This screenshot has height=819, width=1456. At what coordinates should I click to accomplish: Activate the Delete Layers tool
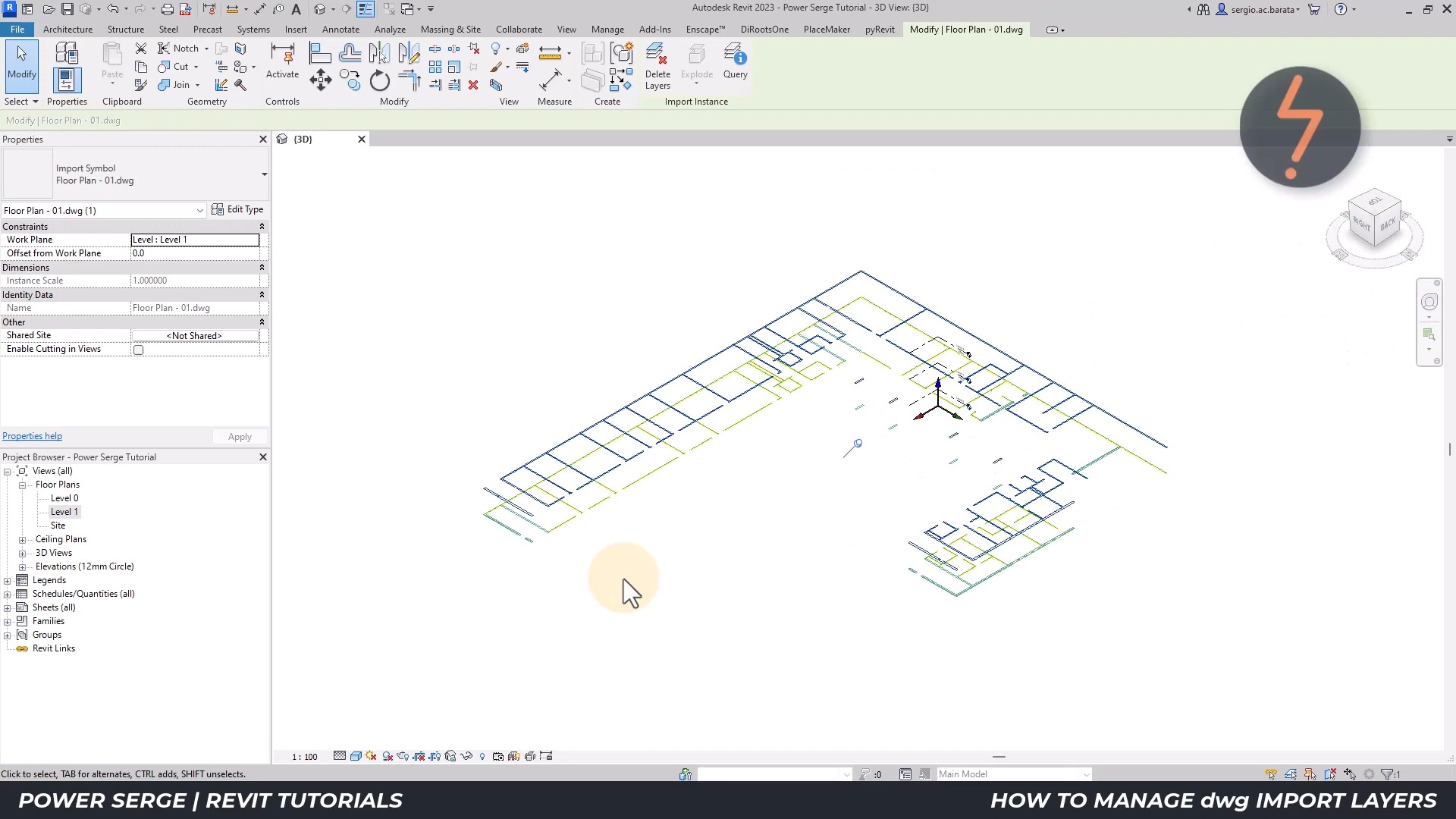pyautogui.click(x=657, y=66)
